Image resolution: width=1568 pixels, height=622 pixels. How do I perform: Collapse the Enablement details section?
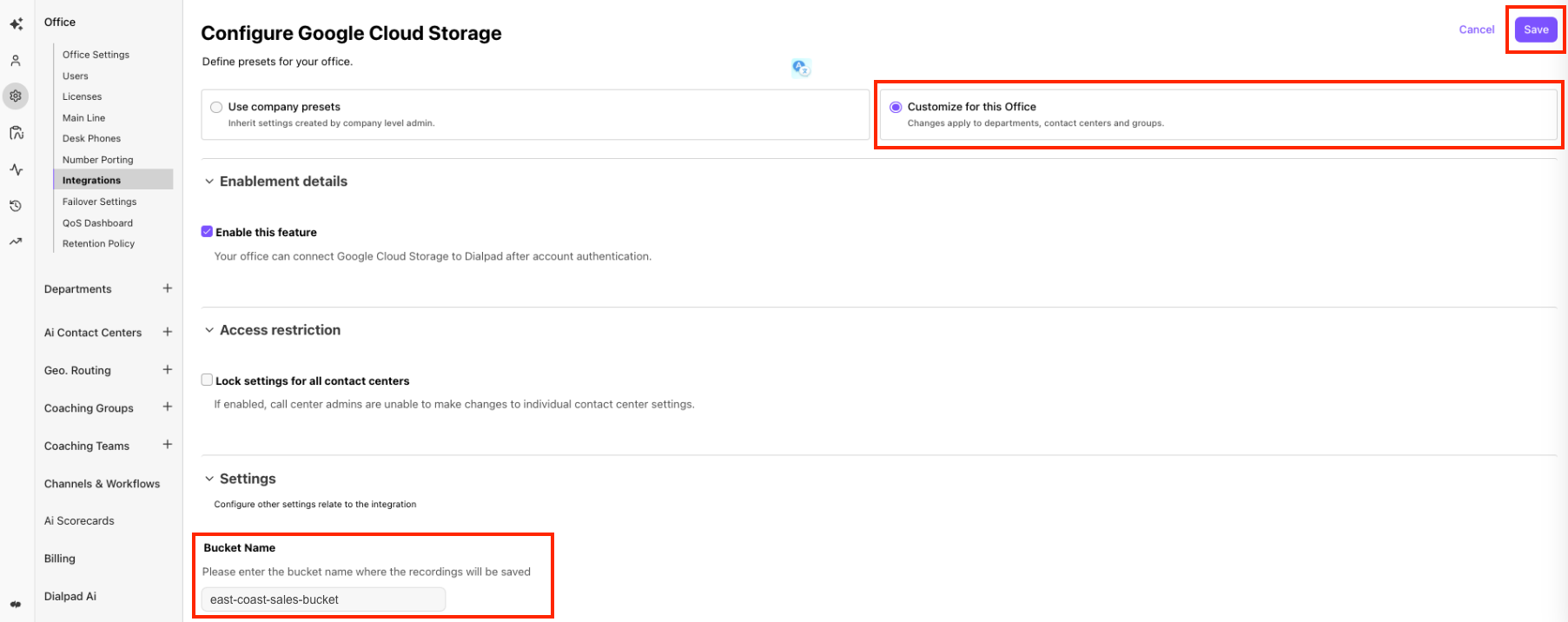click(x=209, y=182)
